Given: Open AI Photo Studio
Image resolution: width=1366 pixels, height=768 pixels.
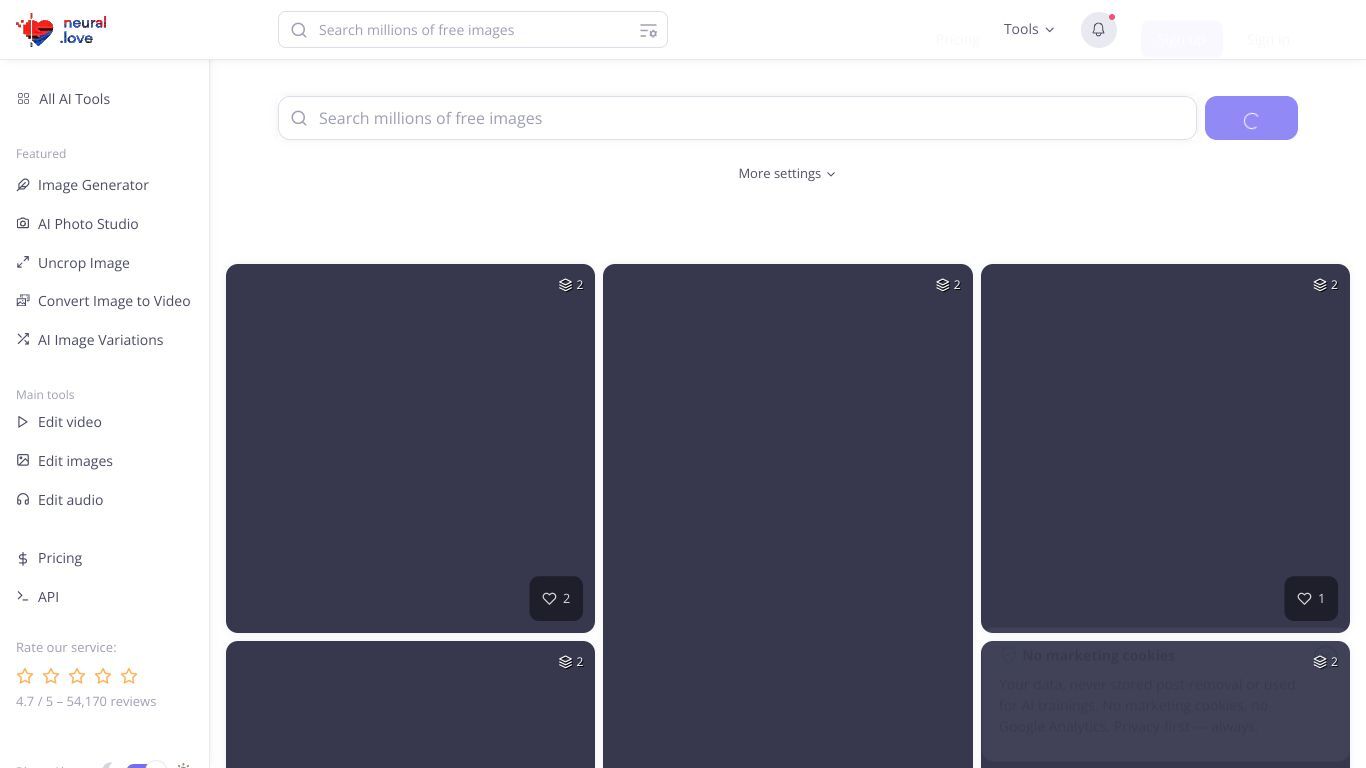Looking at the screenshot, I should tap(78, 224).
